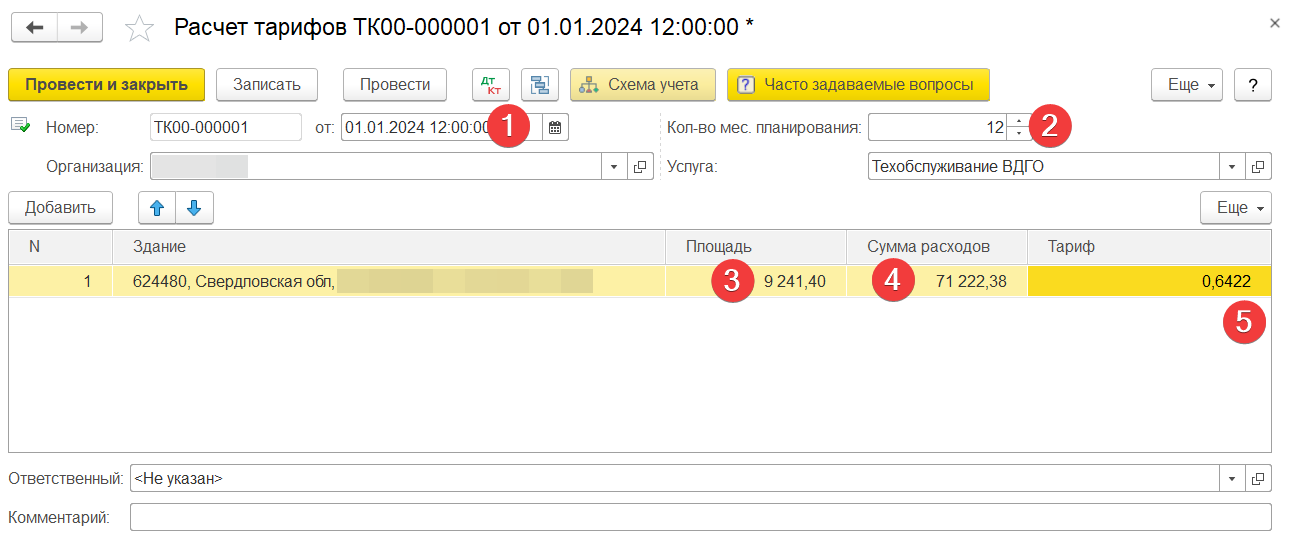The width and height of the screenshot is (1290, 539).
Task: Click the Сумма расходов column header
Action: pos(937,247)
